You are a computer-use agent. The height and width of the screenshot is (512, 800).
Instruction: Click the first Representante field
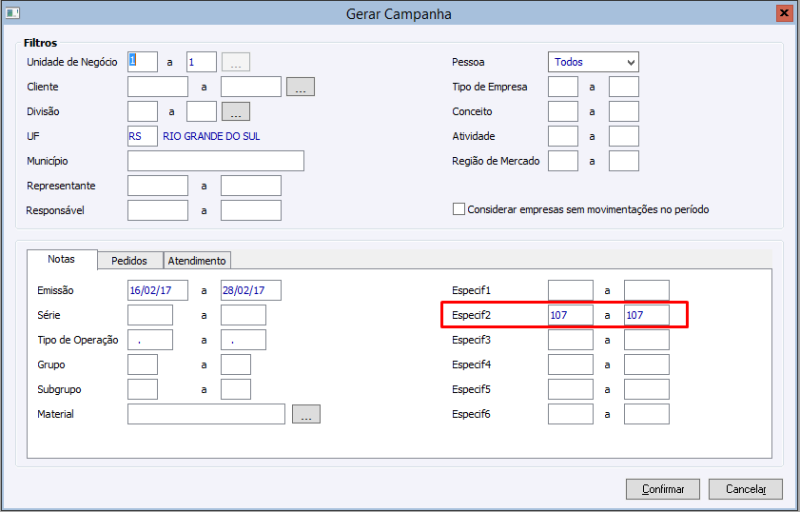point(158,186)
